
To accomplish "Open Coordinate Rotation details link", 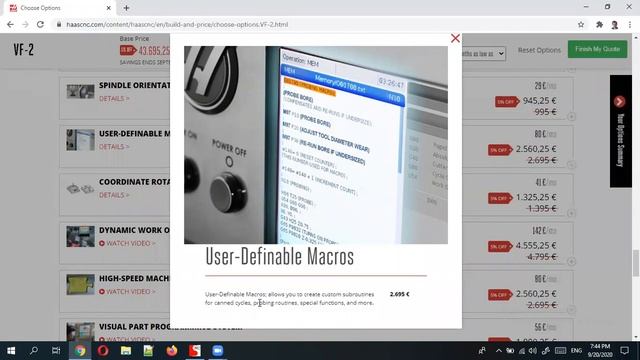I will [114, 195].
